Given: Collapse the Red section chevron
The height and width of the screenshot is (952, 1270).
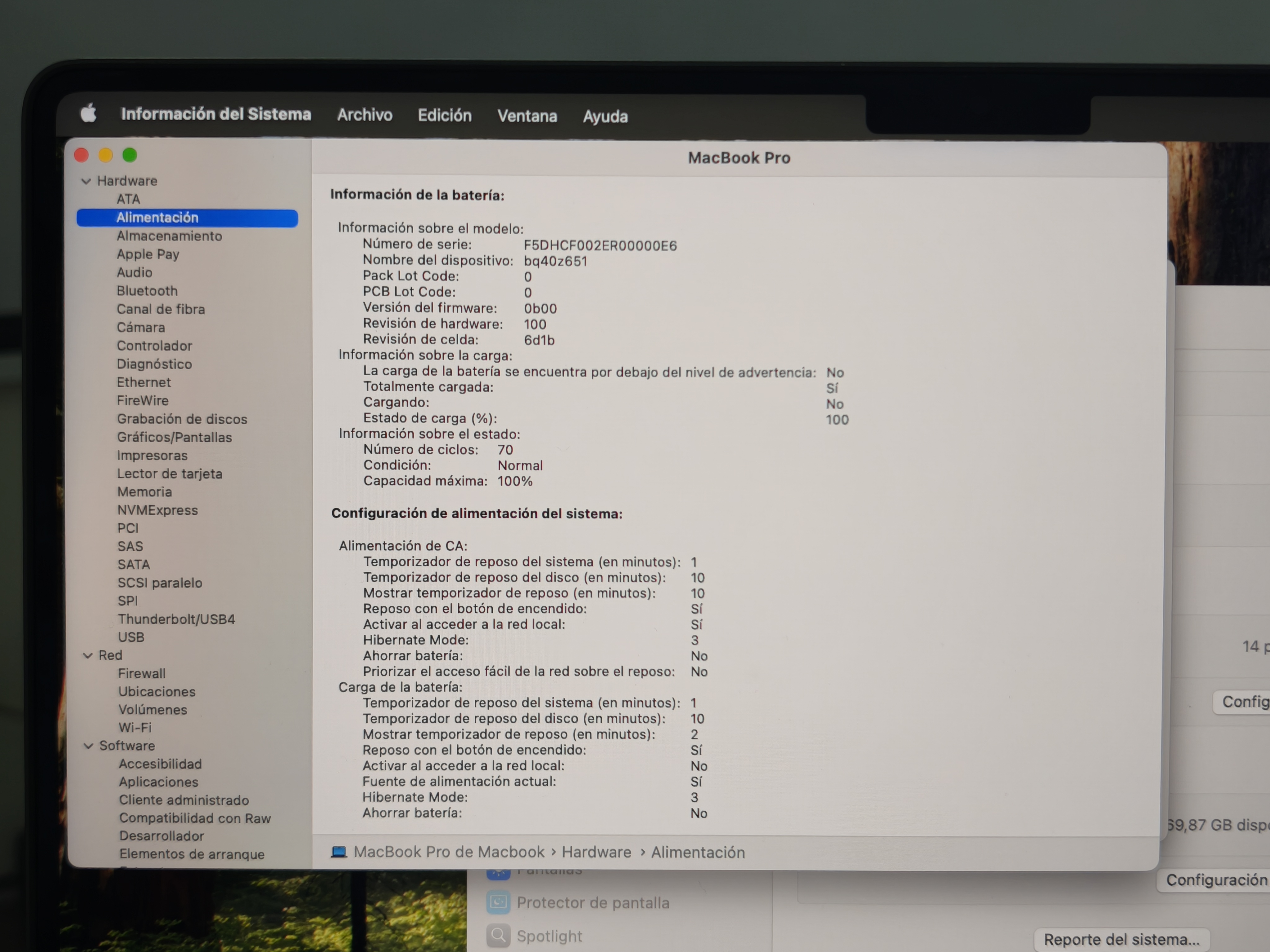Looking at the screenshot, I should (x=88, y=655).
